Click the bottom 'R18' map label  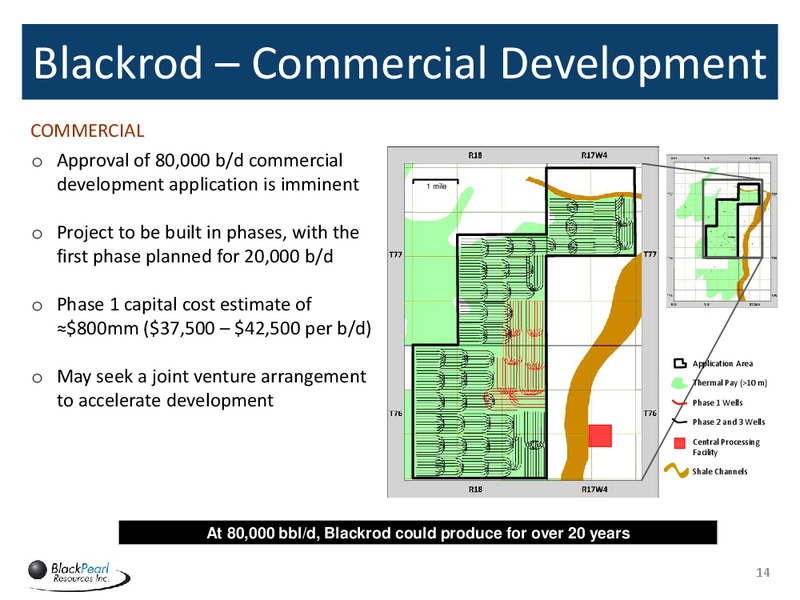[476, 489]
